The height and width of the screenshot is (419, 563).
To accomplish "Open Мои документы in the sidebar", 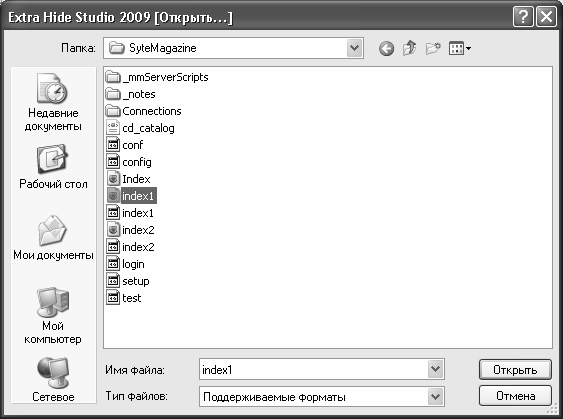I will tap(53, 238).
